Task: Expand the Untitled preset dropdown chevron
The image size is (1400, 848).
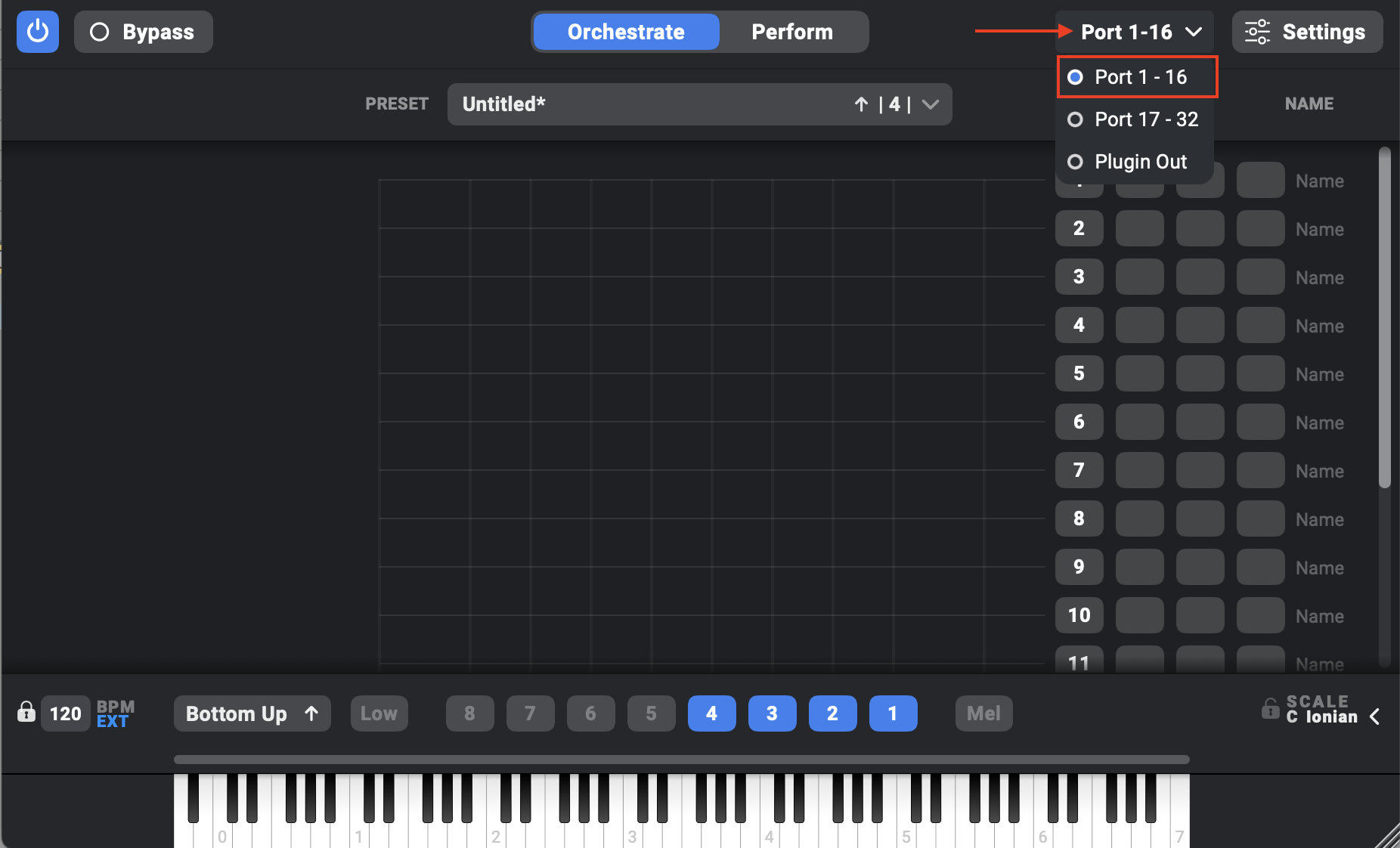Action: [931, 104]
